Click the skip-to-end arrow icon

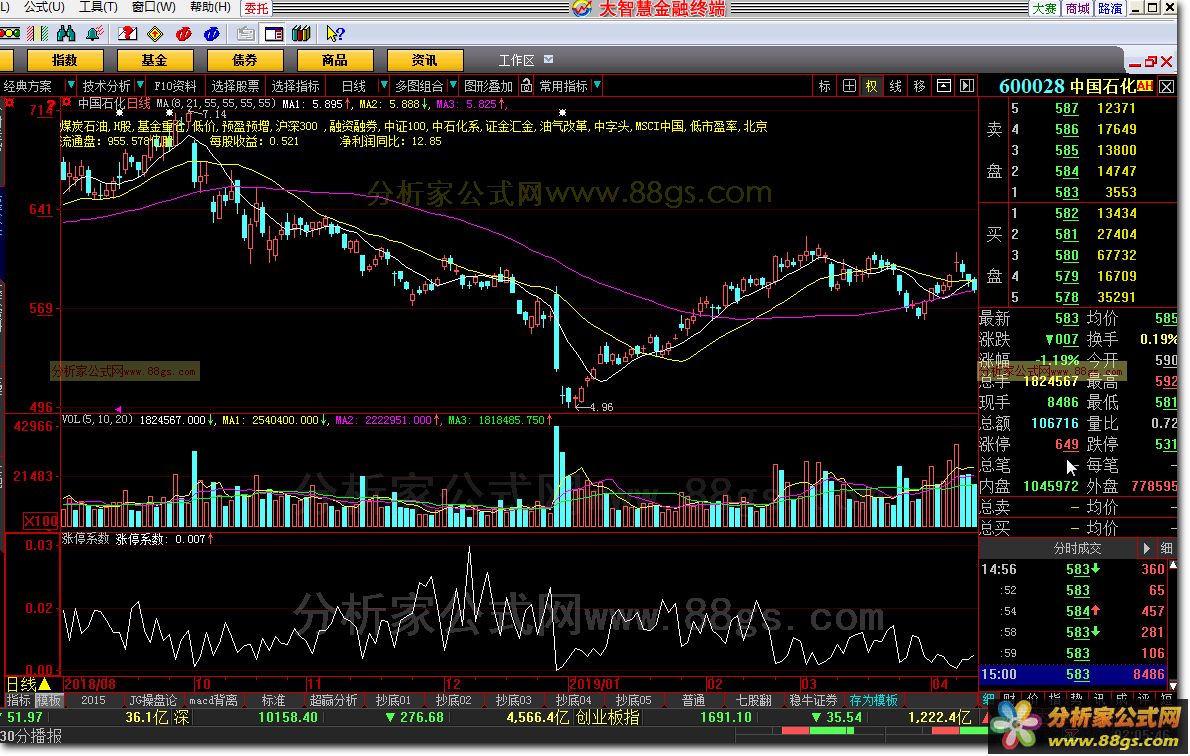pyautogui.click(x=967, y=86)
